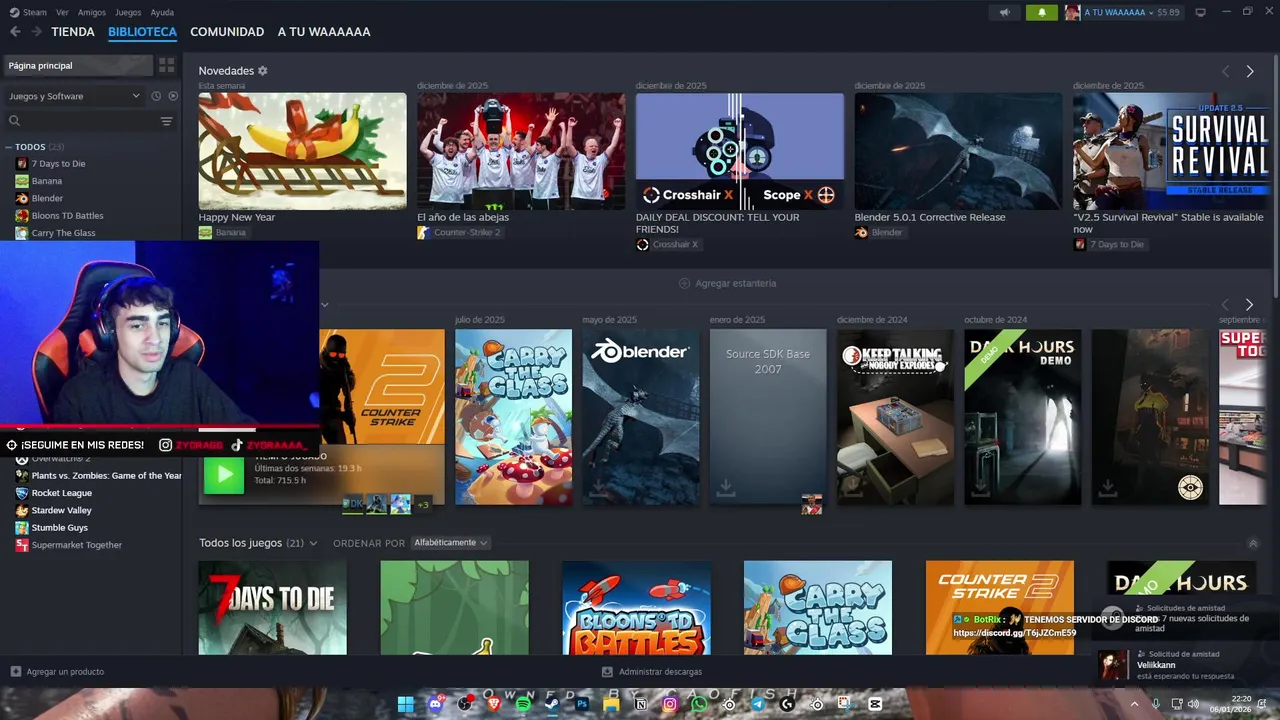Open the announcements megaphone icon
Screen dimensions: 1280x720
pos(1004,12)
